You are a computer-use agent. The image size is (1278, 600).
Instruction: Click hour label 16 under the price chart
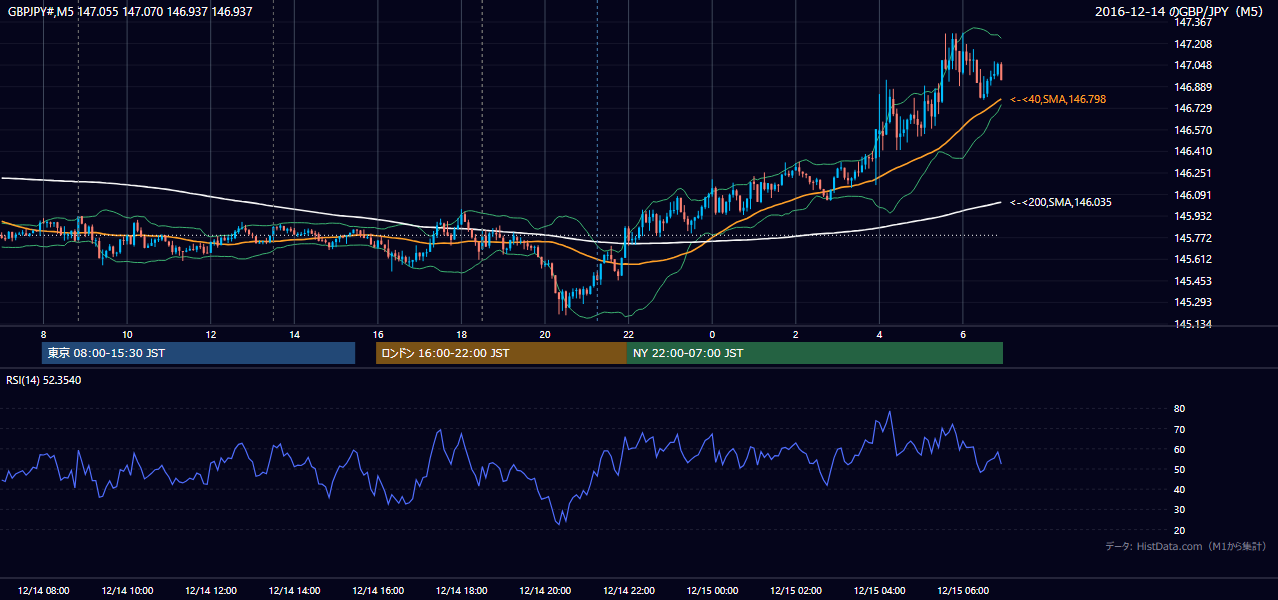pyautogui.click(x=378, y=334)
